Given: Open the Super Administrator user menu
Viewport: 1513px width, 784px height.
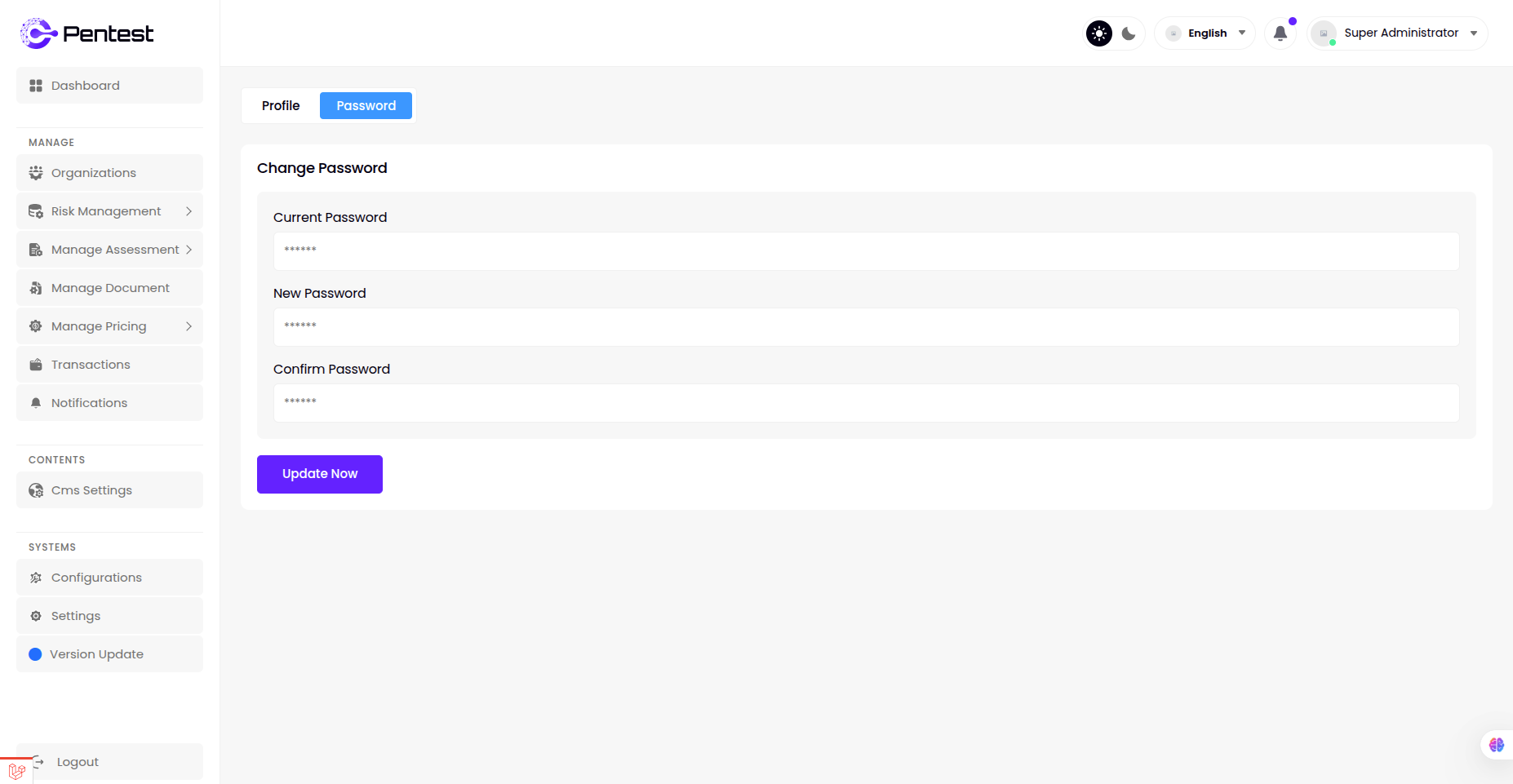Looking at the screenshot, I should [x=1398, y=33].
